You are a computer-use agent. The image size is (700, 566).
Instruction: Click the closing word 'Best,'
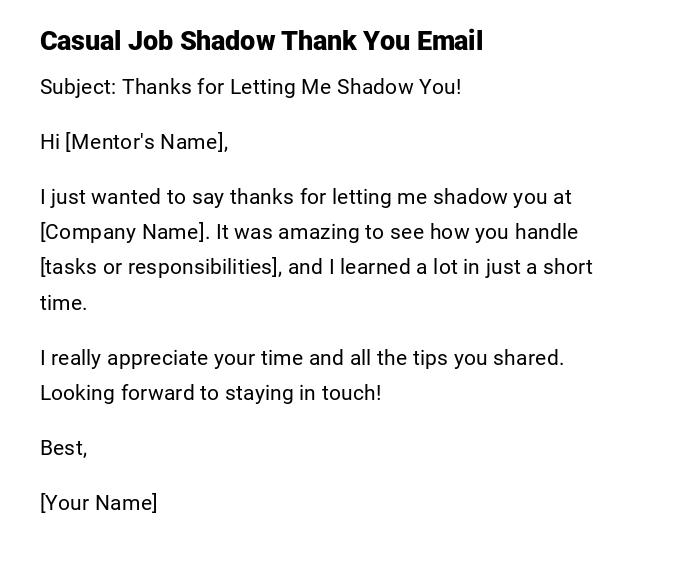(64, 448)
